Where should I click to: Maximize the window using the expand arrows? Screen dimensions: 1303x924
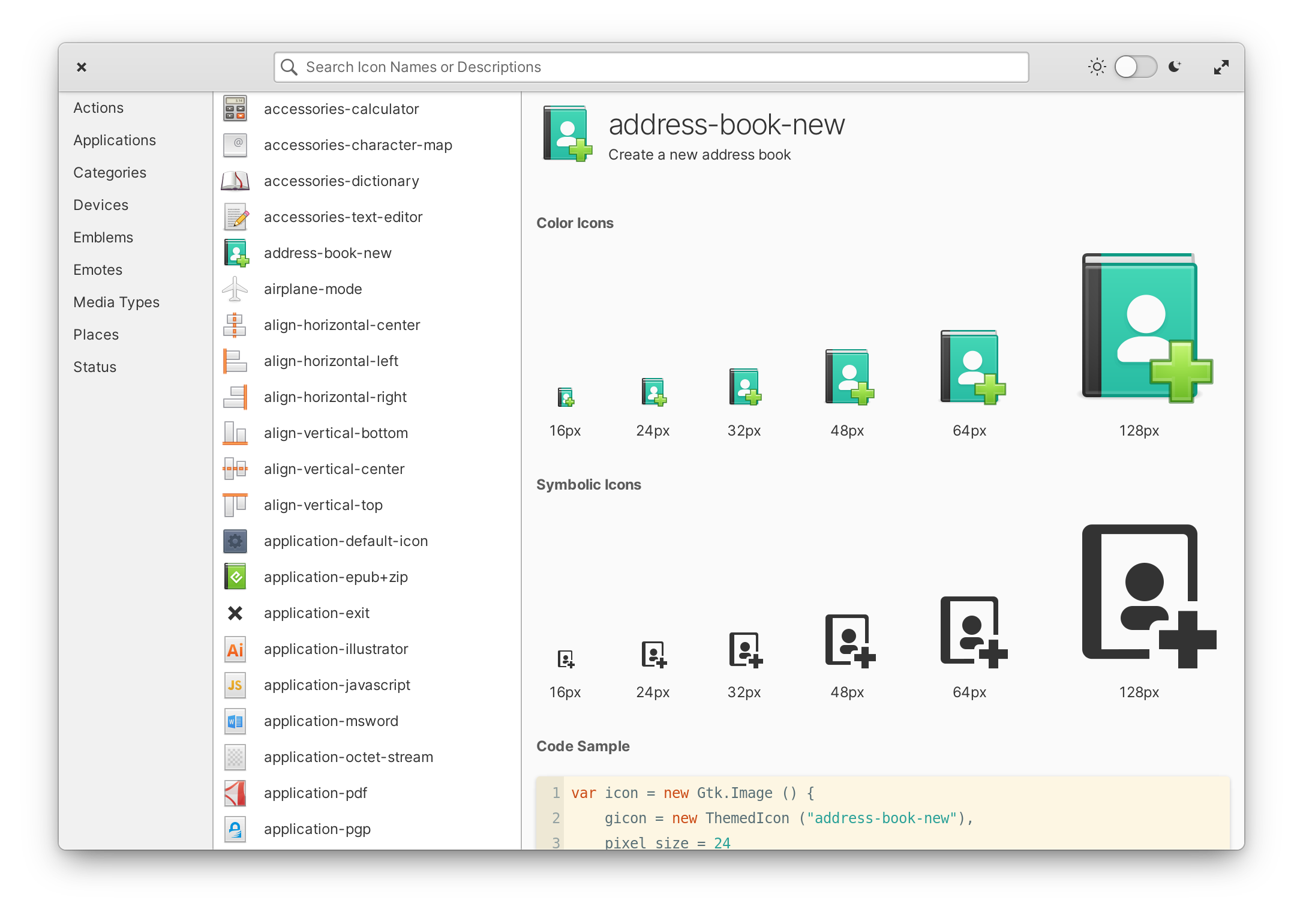tap(1221, 67)
